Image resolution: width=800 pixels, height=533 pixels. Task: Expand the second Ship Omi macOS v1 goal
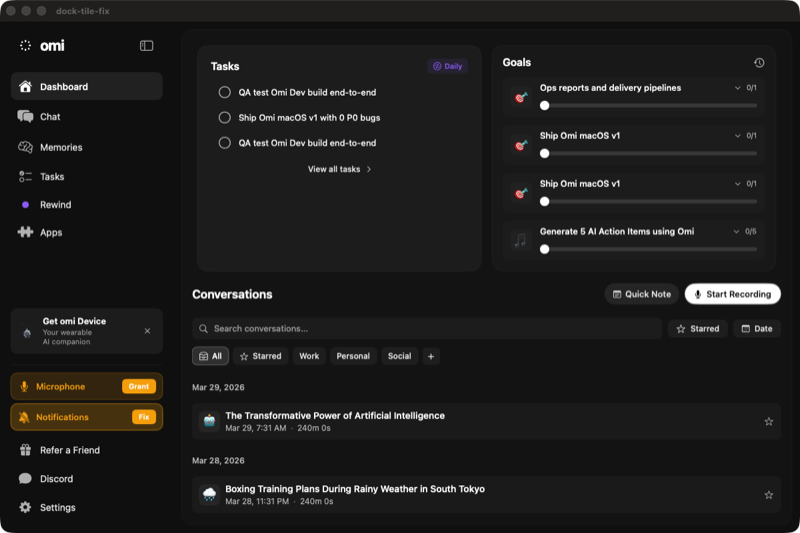[x=737, y=184]
